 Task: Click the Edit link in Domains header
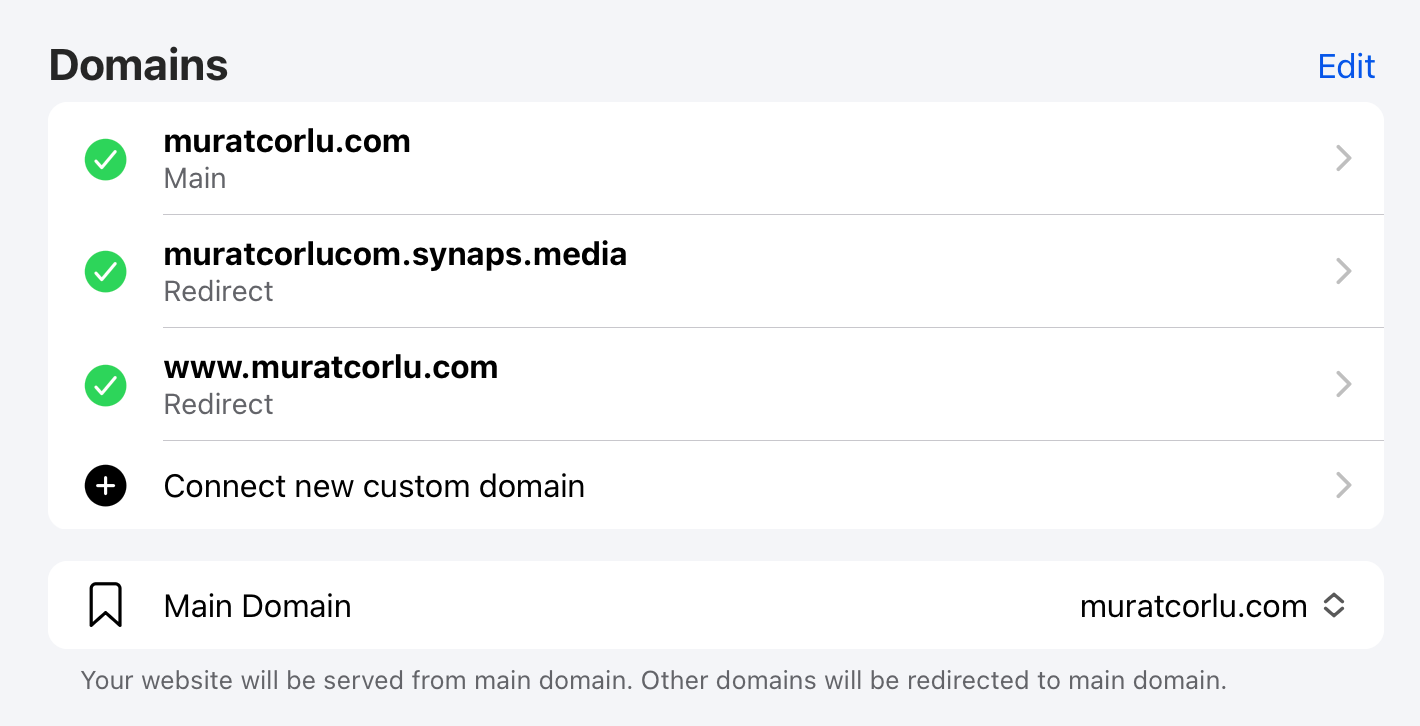1346,66
